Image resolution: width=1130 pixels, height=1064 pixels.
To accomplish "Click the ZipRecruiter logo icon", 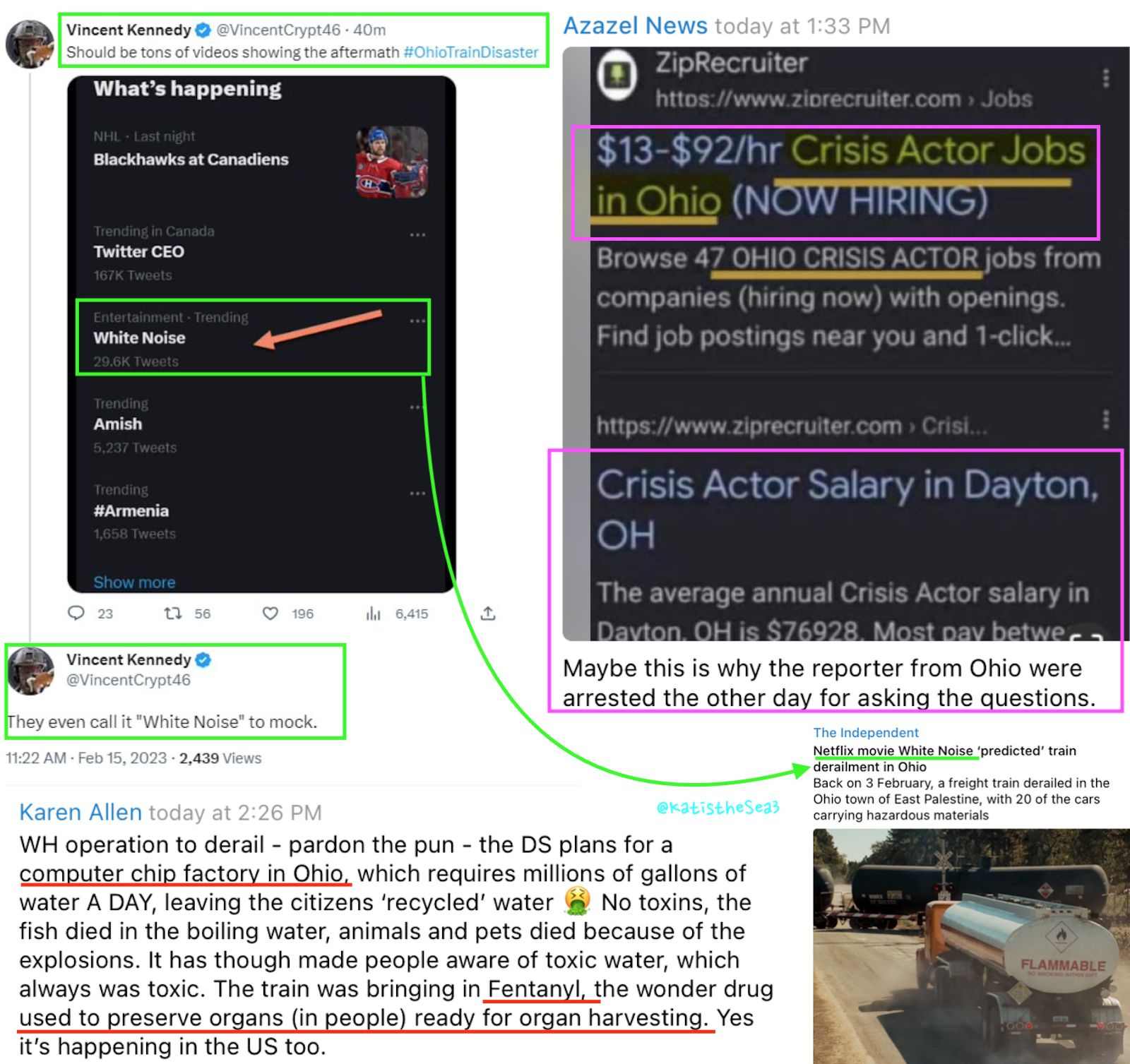I will [617, 74].
